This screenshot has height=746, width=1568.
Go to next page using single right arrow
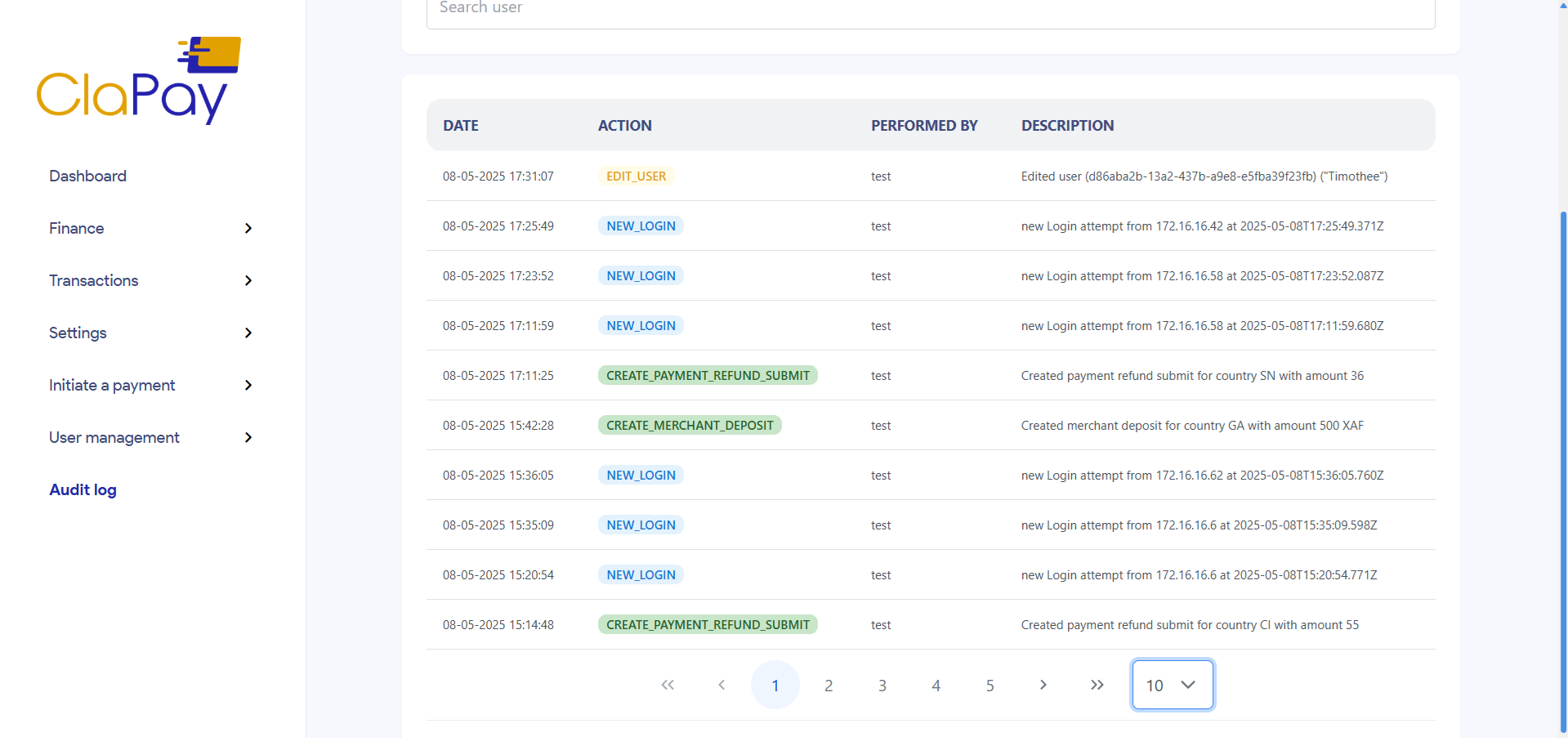point(1043,685)
